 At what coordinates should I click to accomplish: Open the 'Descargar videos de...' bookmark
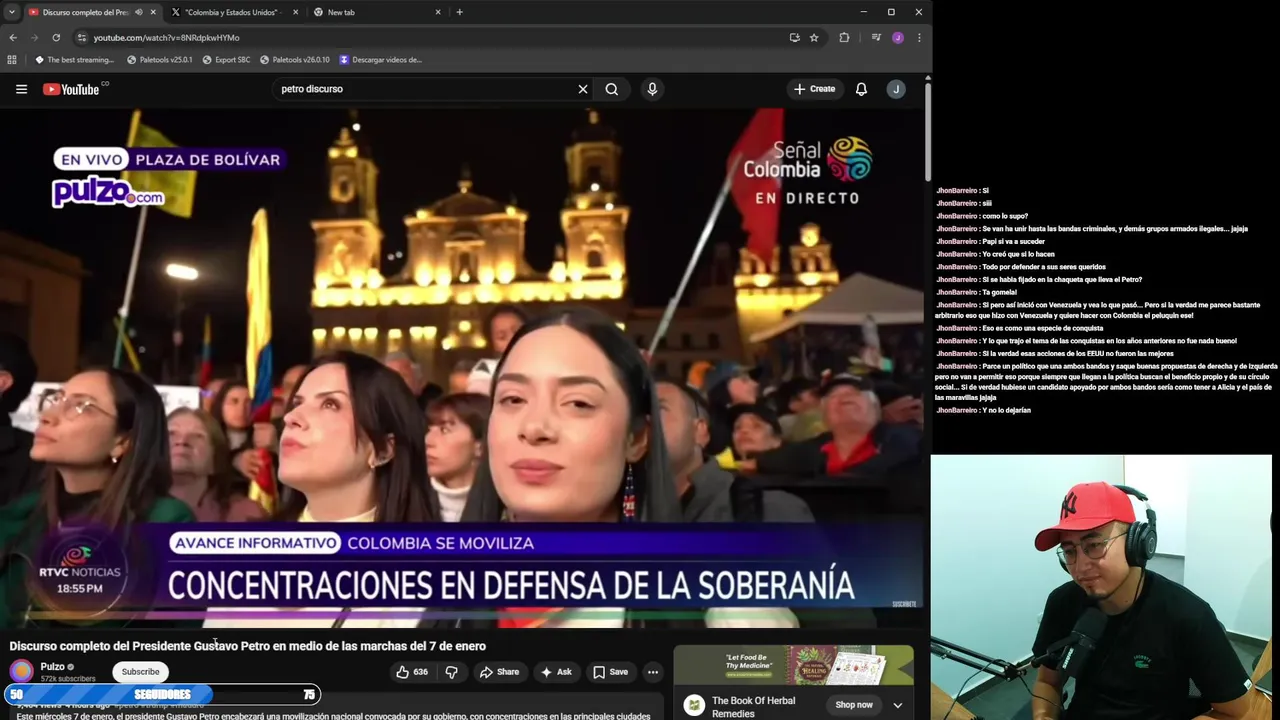pyautogui.click(x=380, y=60)
